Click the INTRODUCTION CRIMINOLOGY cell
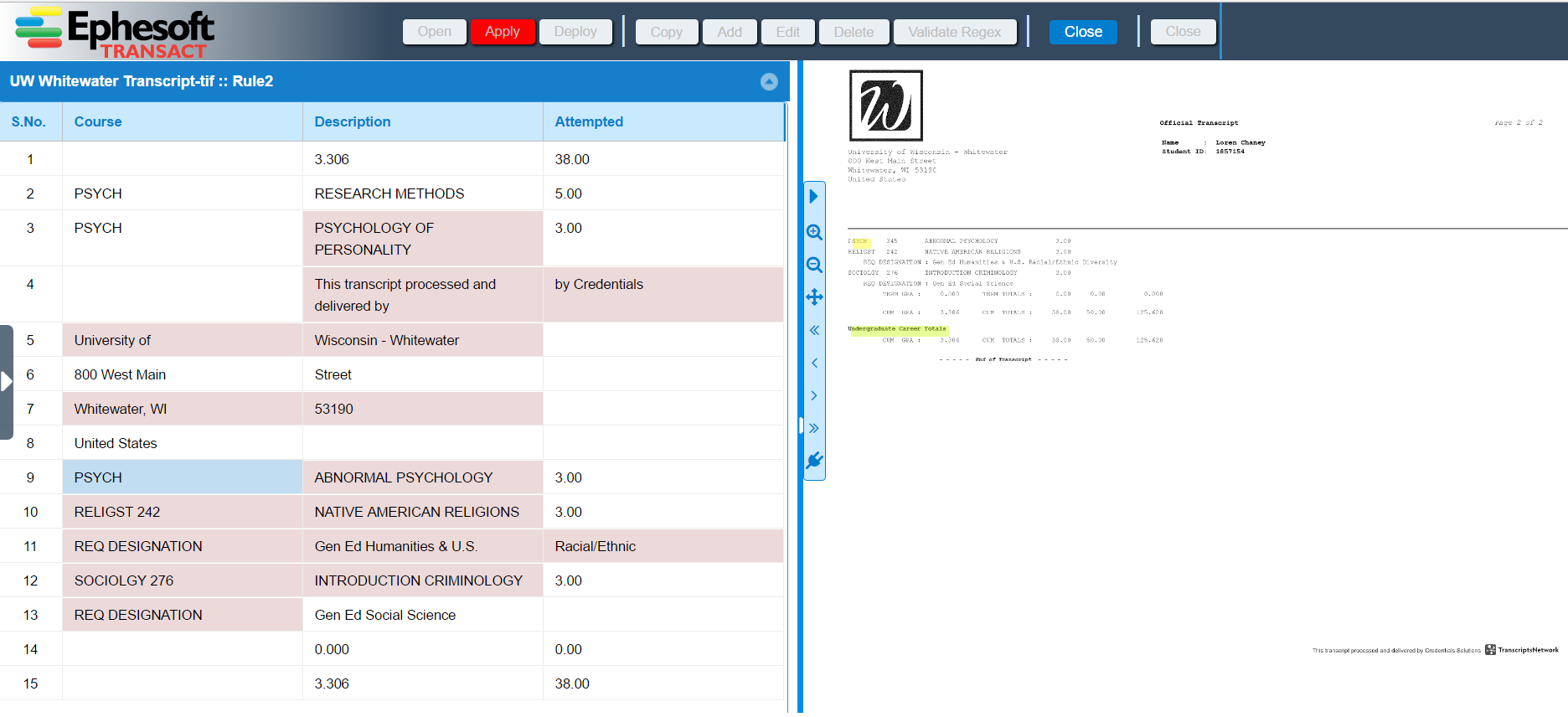The image size is (1568, 717). coord(423,580)
